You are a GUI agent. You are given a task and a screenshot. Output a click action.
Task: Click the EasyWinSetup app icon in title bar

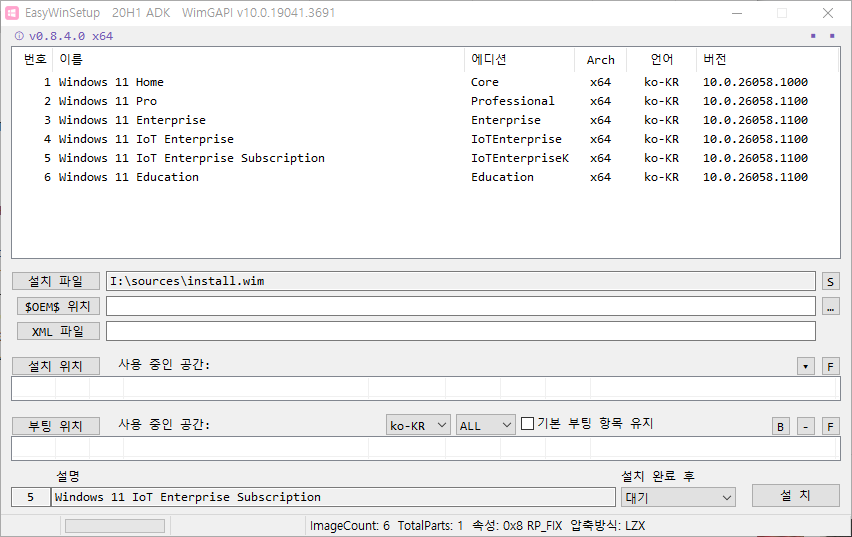pyautogui.click(x=12, y=13)
